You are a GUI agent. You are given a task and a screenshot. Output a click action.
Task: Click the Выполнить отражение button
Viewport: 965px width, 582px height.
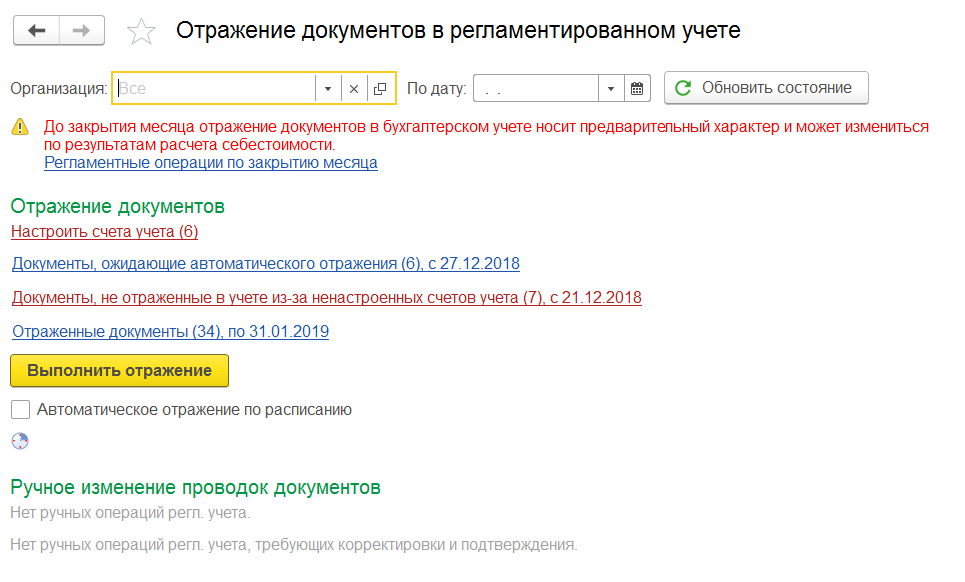click(119, 370)
